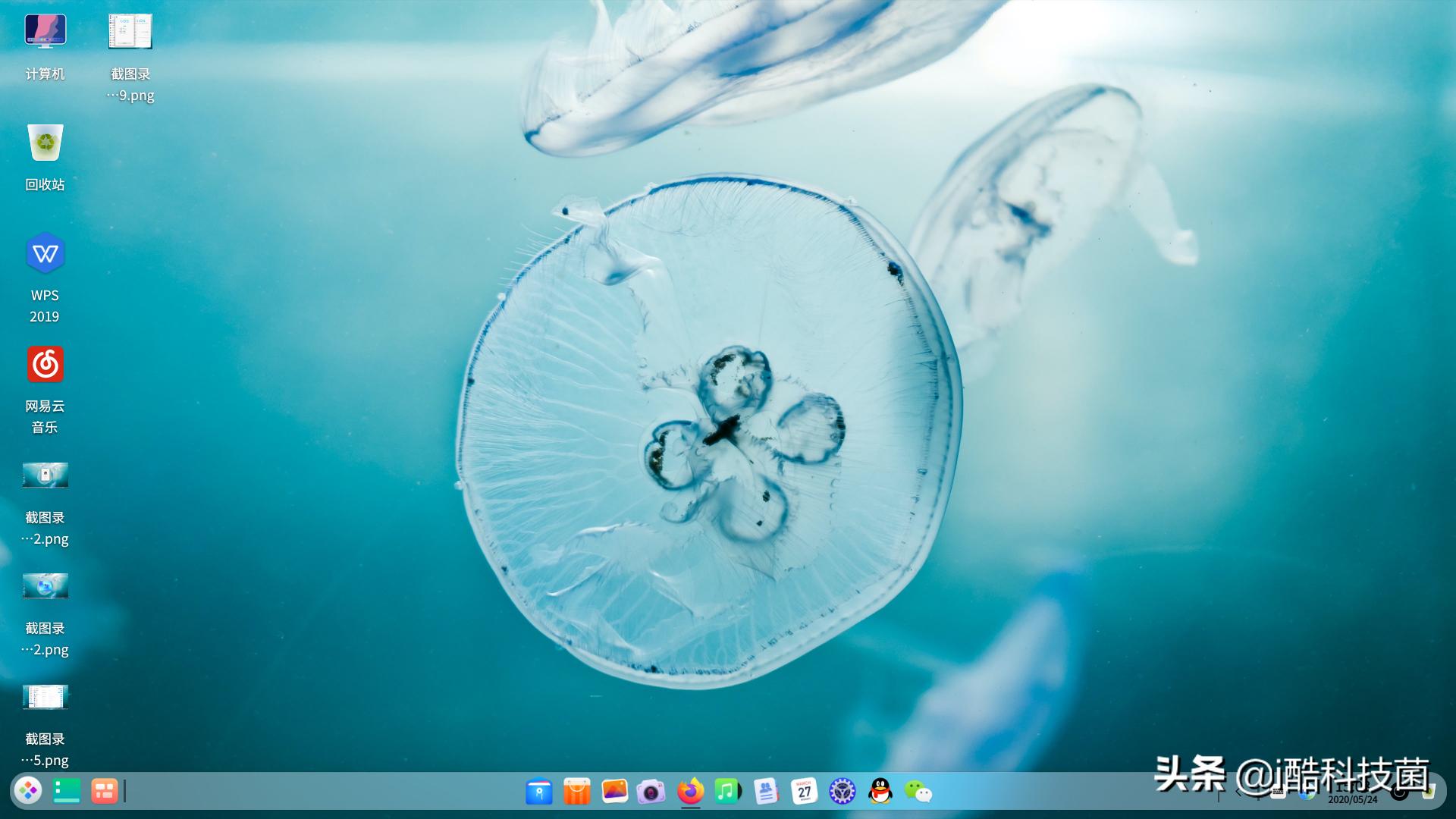Open WeChat from the dock
Image resolution: width=1456 pixels, height=819 pixels.
(x=918, y=792)
